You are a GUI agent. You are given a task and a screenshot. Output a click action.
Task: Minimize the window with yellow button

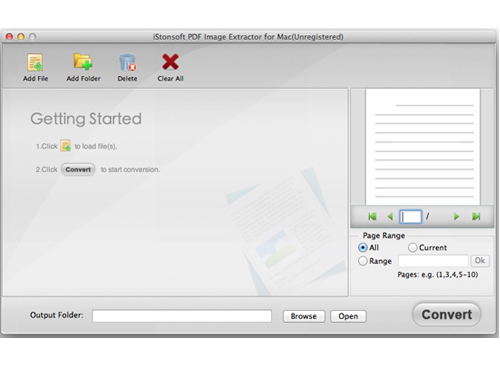point(21,37)
